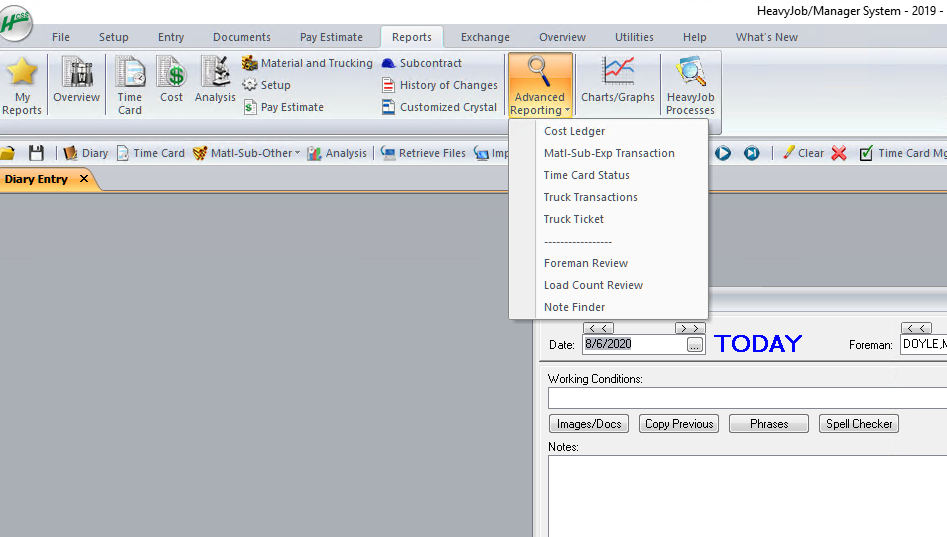Open Time Card from quick toolbar
Image resolution: width=947 pixels, height=537 pixels.
coord(150,153)
